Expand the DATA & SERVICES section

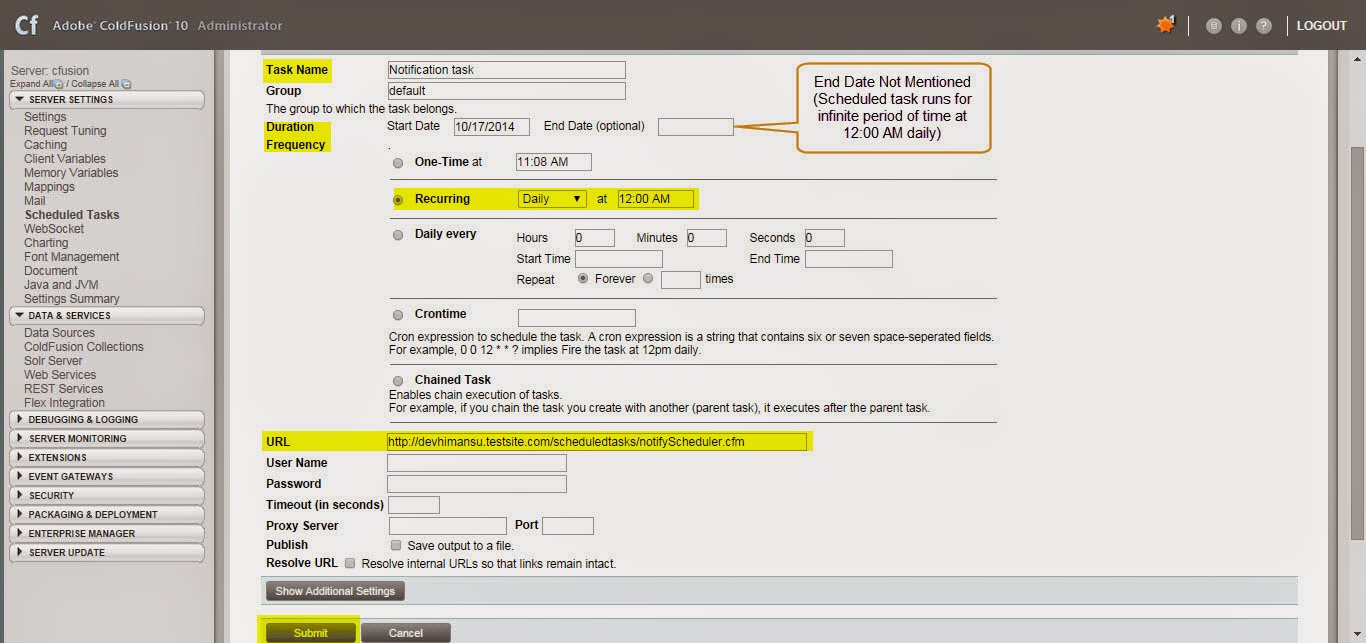107,317
